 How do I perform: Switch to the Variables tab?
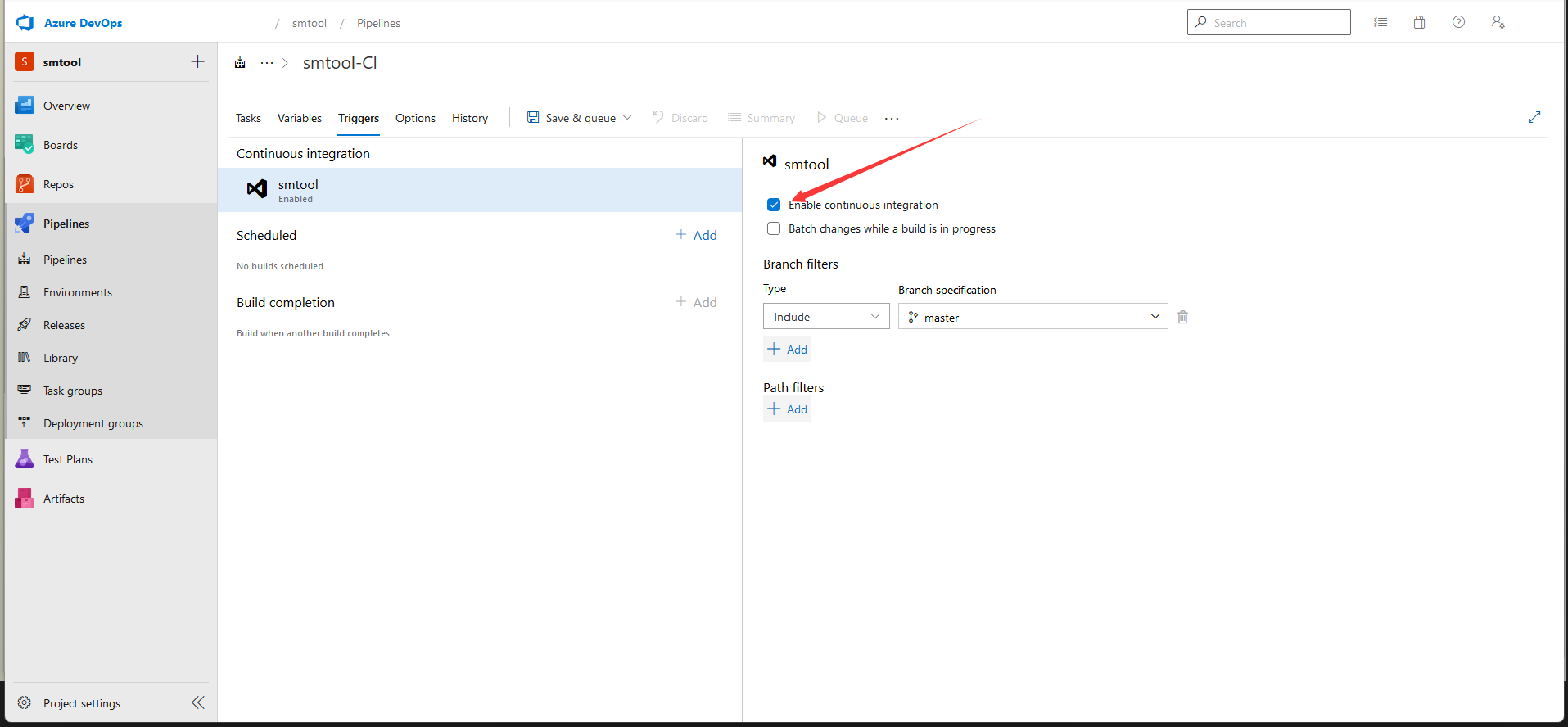[299, 118]
